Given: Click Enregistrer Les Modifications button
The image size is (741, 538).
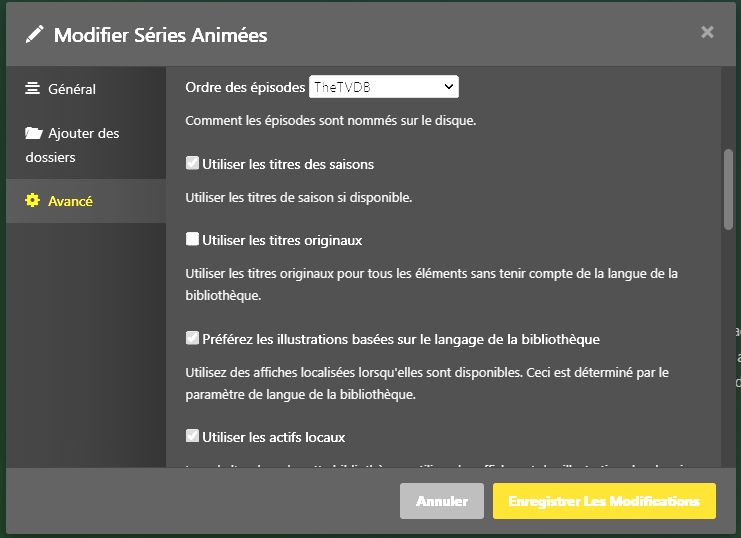Looking at the screenshot, I should (x=604, y=501).
